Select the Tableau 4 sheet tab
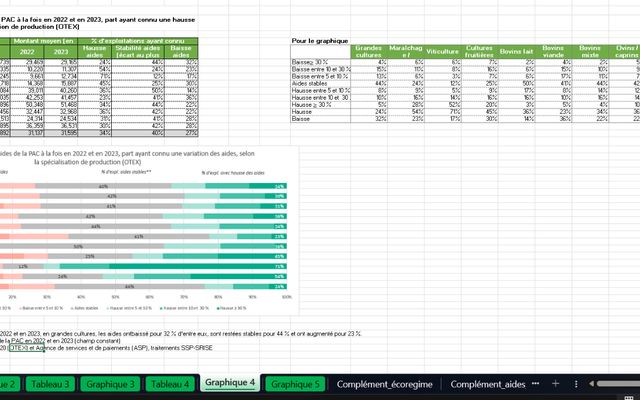The height and width of the screenshot is (400, 640). tap(170, 384)
